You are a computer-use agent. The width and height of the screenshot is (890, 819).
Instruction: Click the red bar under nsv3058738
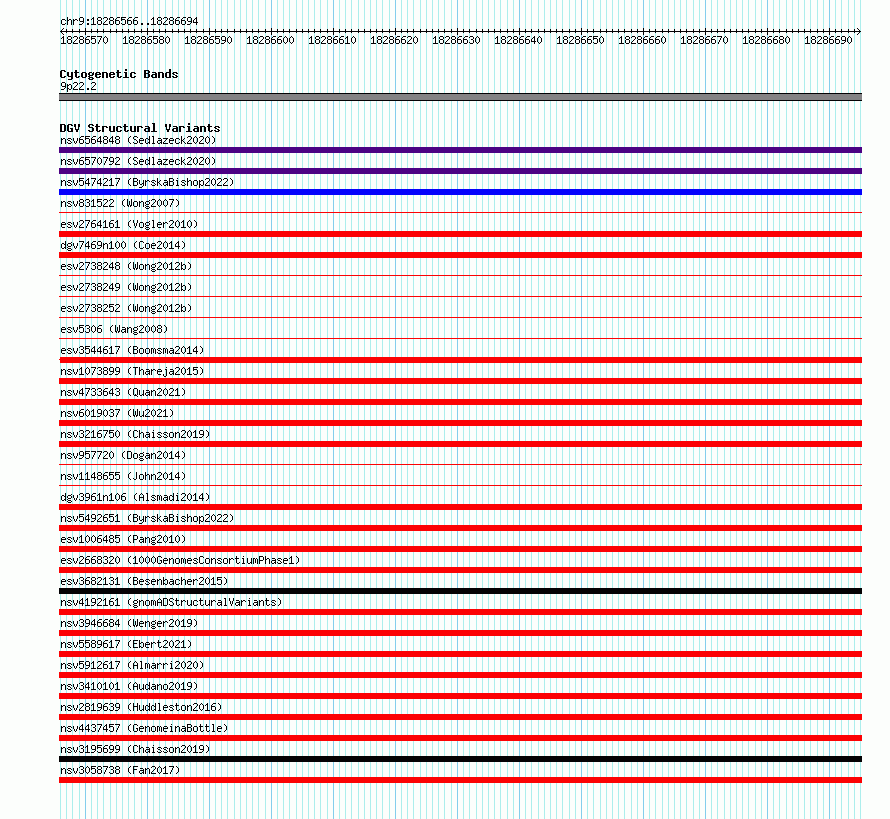[x=460, y=780]
